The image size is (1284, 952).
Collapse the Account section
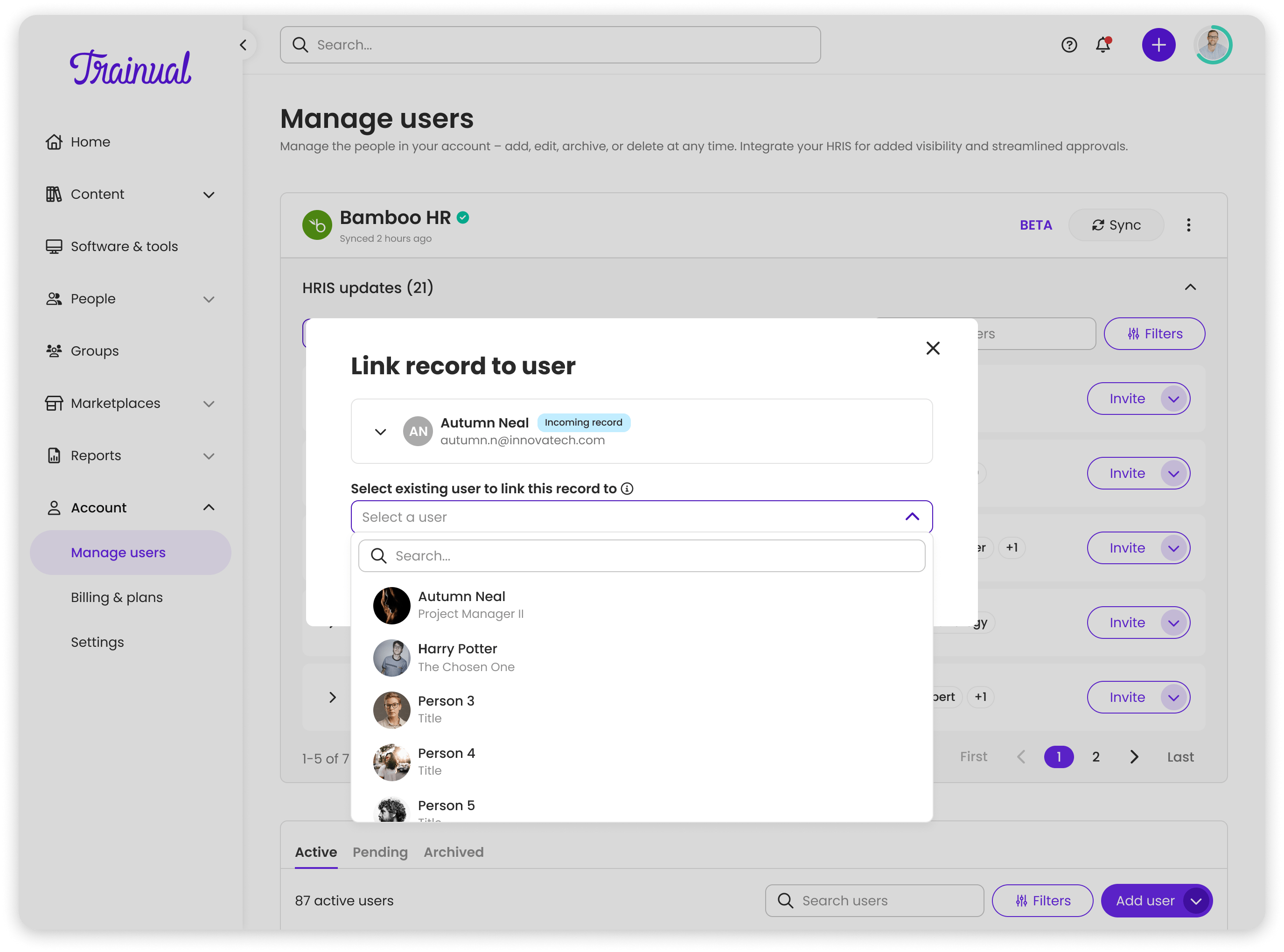[209, 508]
